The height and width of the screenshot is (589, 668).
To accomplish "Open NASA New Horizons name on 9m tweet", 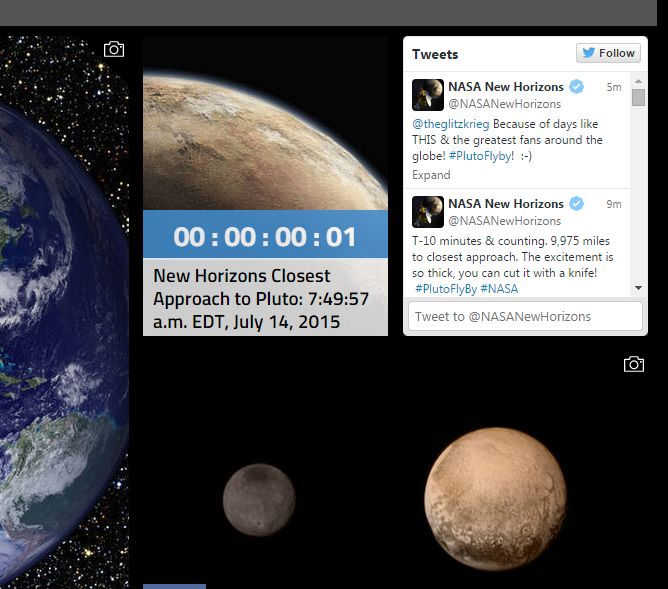I will [506, 204].
